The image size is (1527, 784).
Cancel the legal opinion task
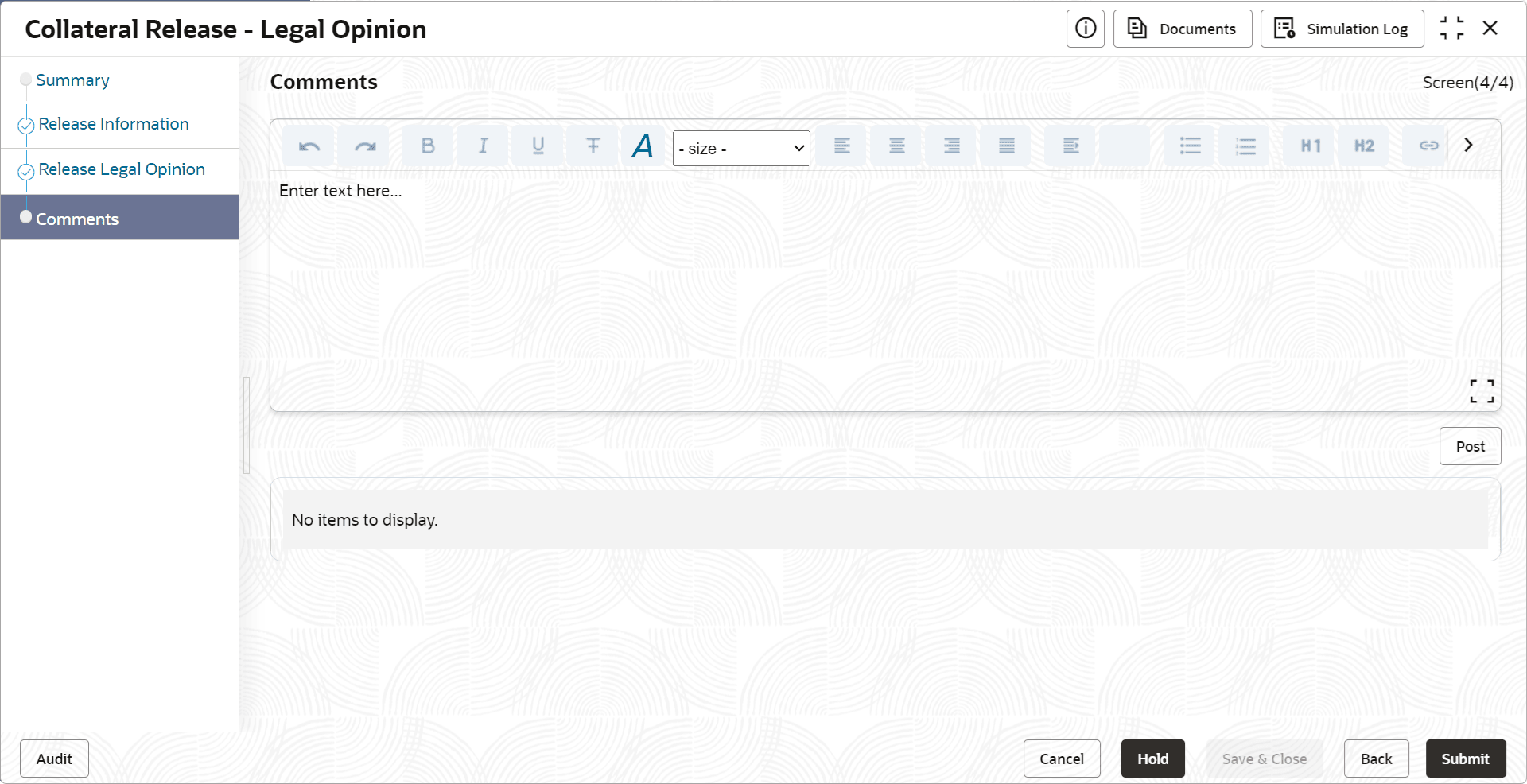click(x=1062, y=759)
